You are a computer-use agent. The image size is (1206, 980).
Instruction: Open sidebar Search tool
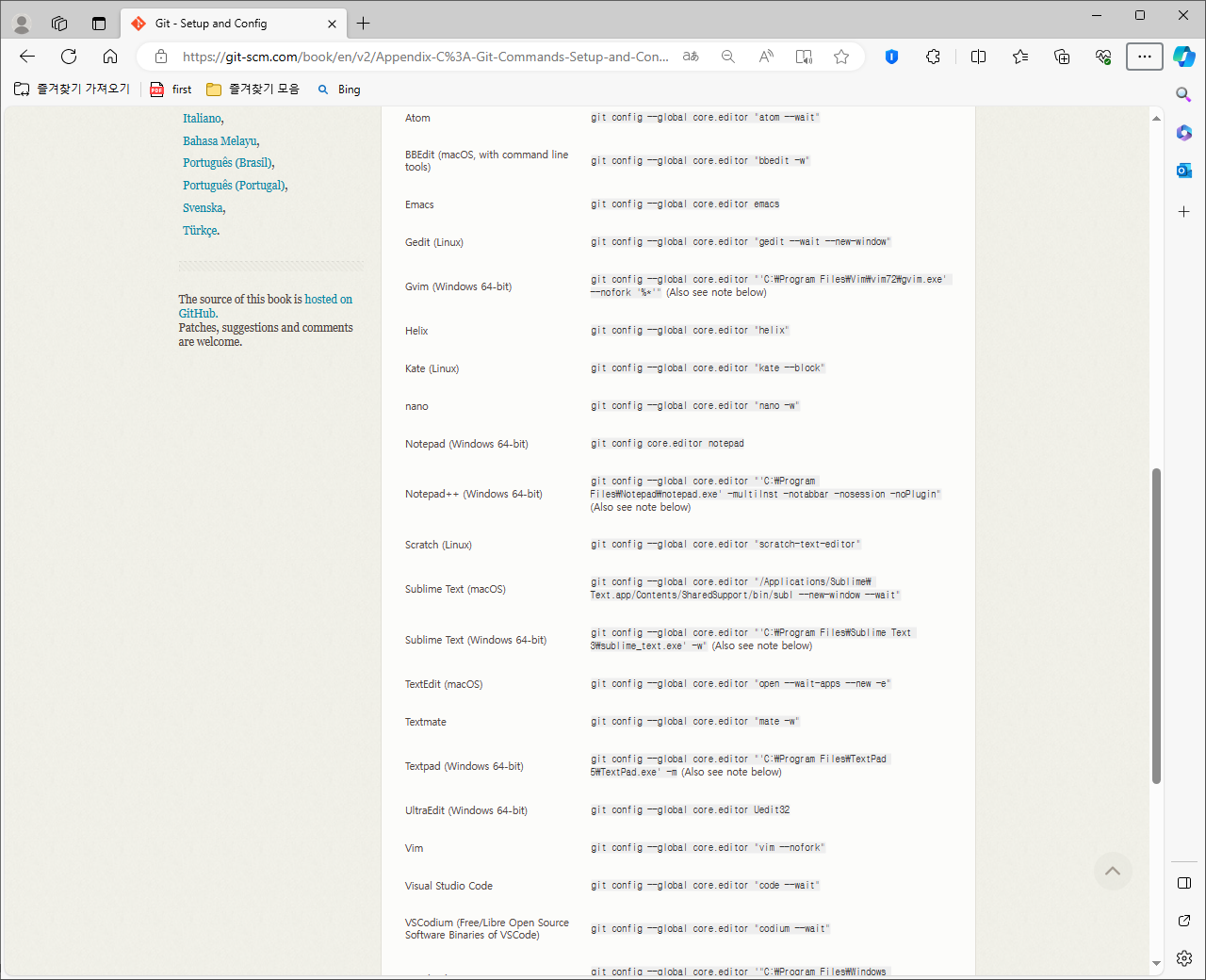click(x=1184, y=94)
